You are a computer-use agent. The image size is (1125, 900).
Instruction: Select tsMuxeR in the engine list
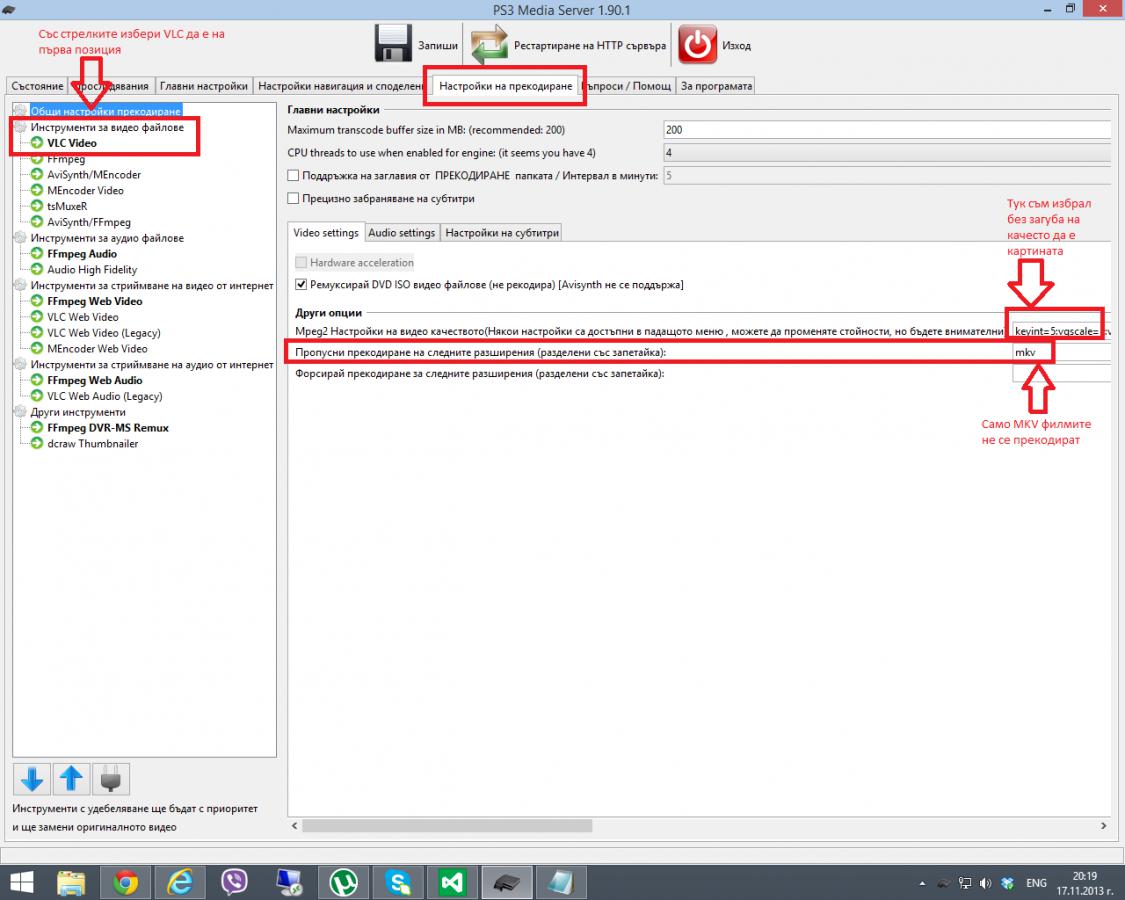tap(67, 206)
